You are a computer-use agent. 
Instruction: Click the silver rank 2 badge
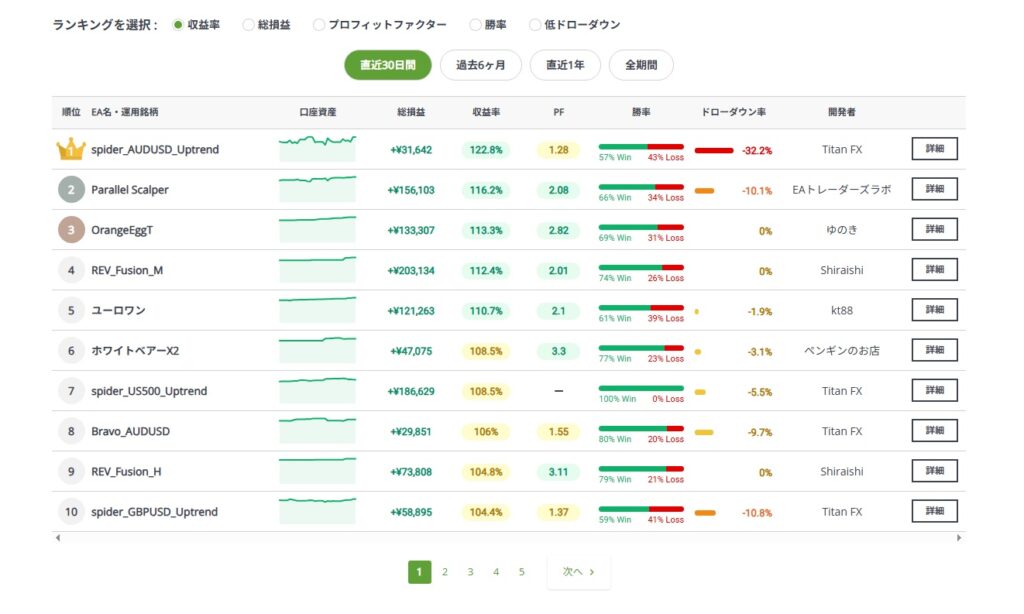[70, 189]
